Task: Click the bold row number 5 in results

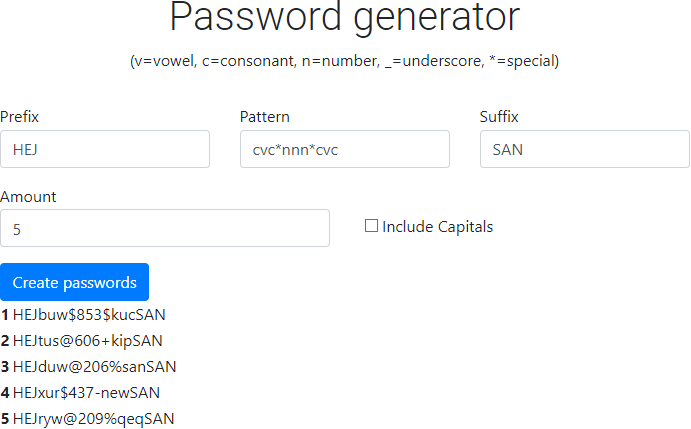Action: 5,419
